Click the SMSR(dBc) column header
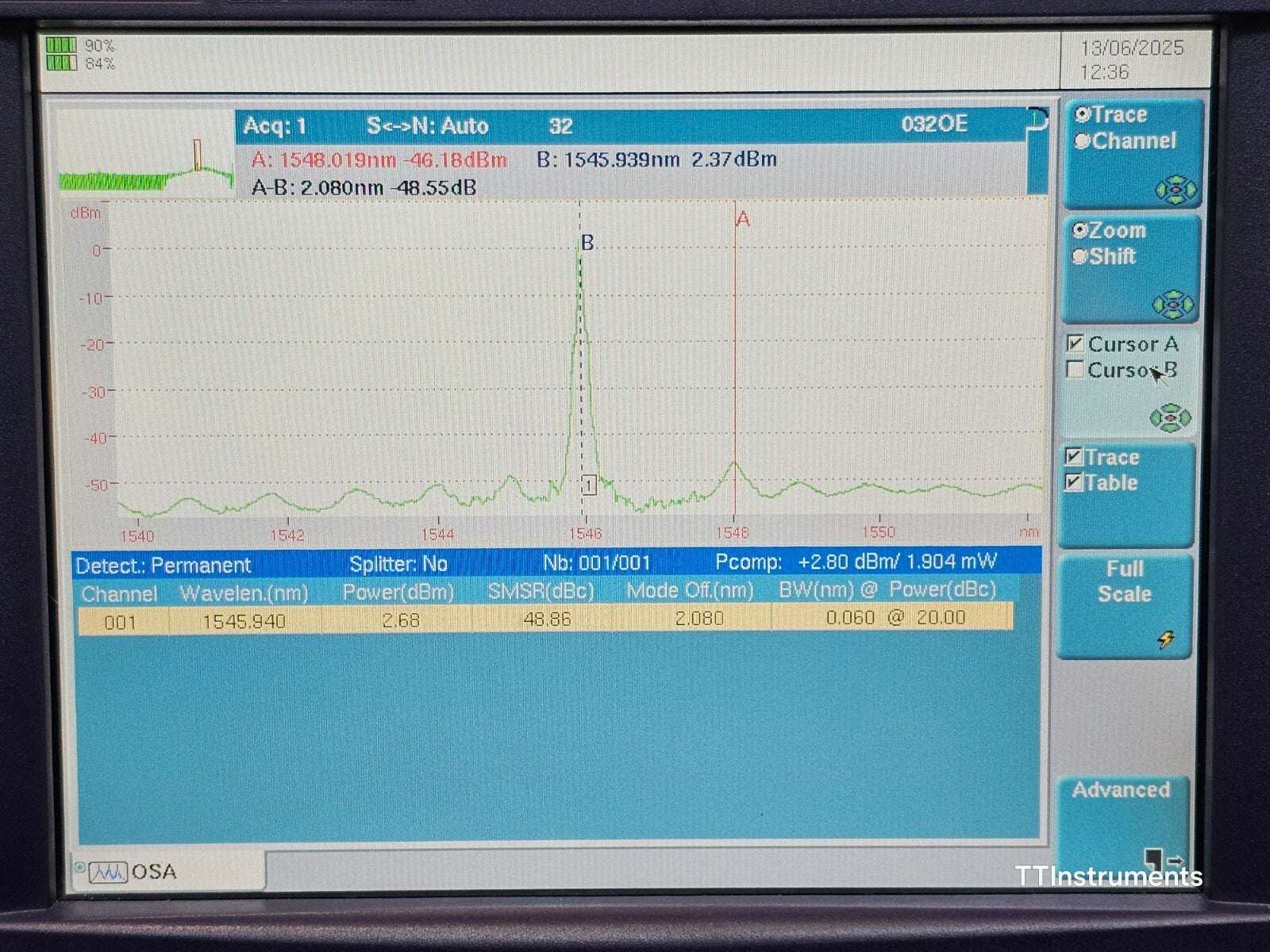1270x952 pixels. click(x=541, y=592)
